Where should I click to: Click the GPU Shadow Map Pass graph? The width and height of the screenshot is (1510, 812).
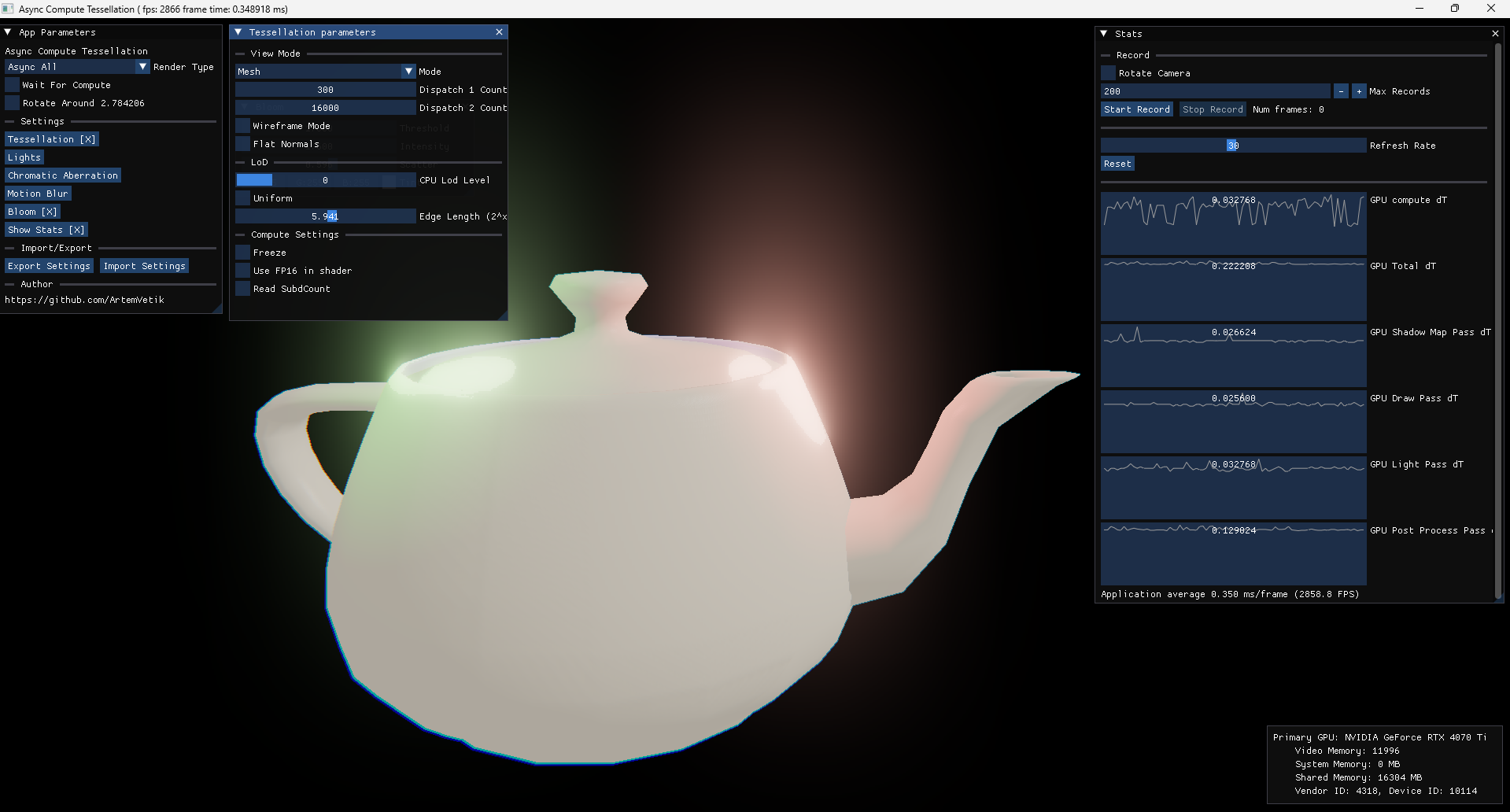coord(1233,355)
